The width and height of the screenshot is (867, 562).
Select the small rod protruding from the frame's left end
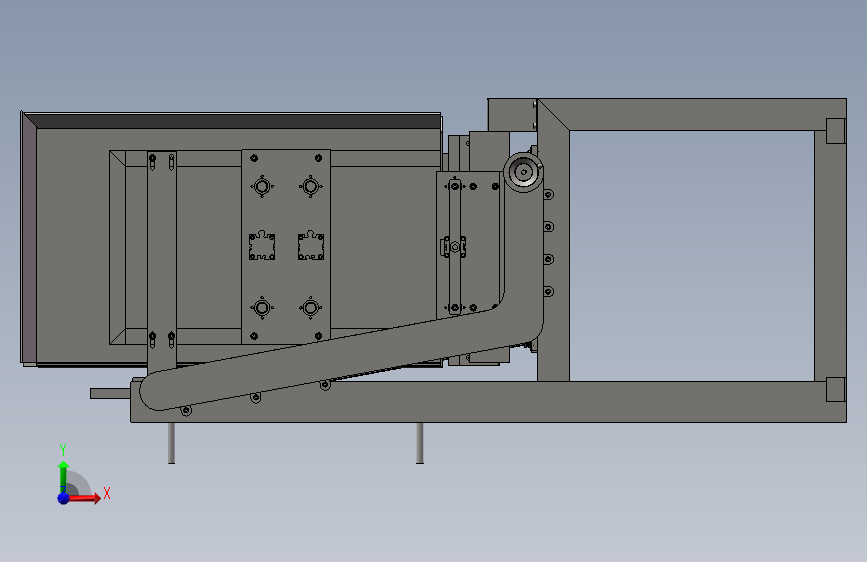111,393
